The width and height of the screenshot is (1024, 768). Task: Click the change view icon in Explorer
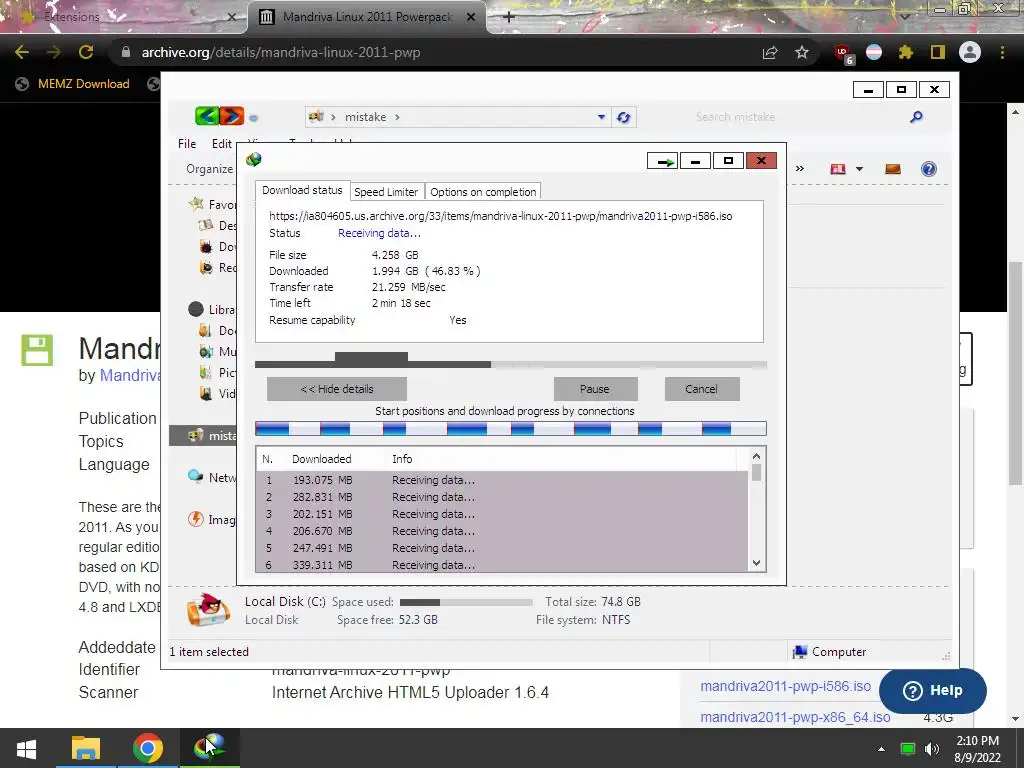tap(838, 169)
